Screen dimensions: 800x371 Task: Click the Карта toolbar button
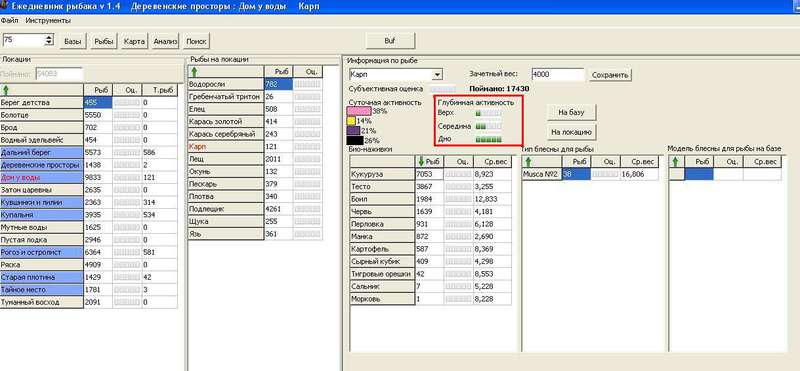pyautogui.click(x=135, y=41)
